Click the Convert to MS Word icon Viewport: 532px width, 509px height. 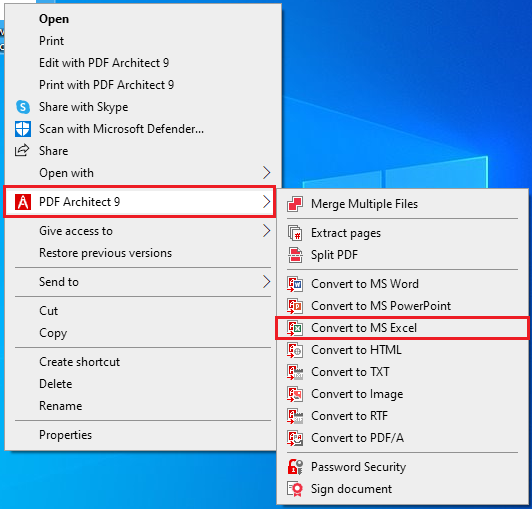point(295,284)
